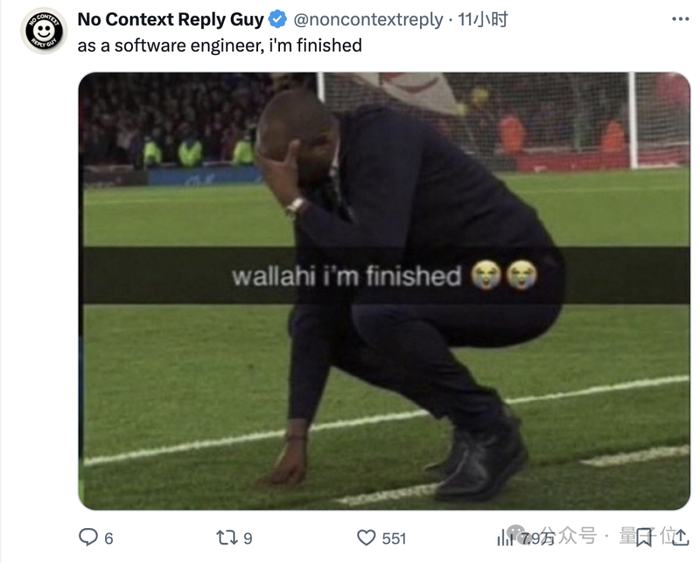
Task: Click the reply count 6
Action: point(108,538)
